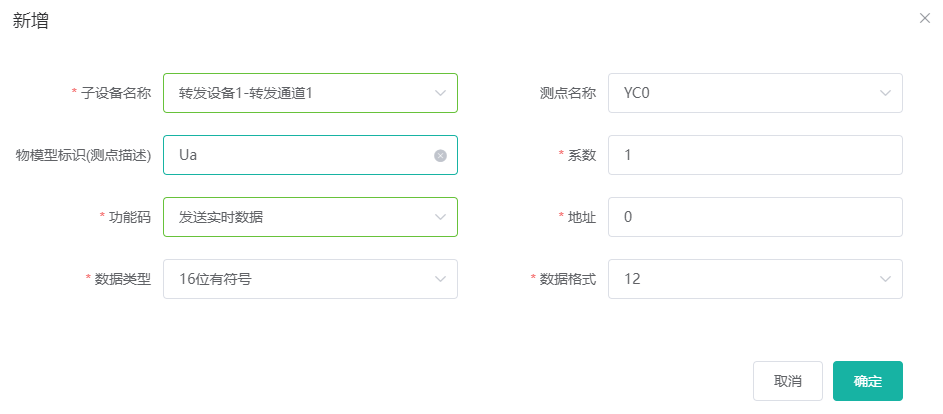The image size is (943, 414).
Task: Click into the 地址 input field
Action: [x=755, y=217]
